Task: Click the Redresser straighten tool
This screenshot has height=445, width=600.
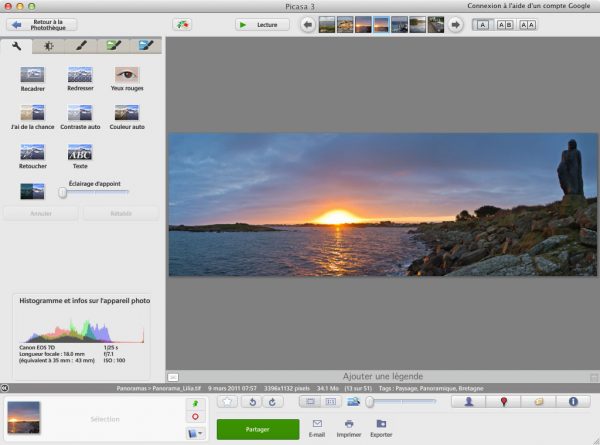Action: [80, 75]
